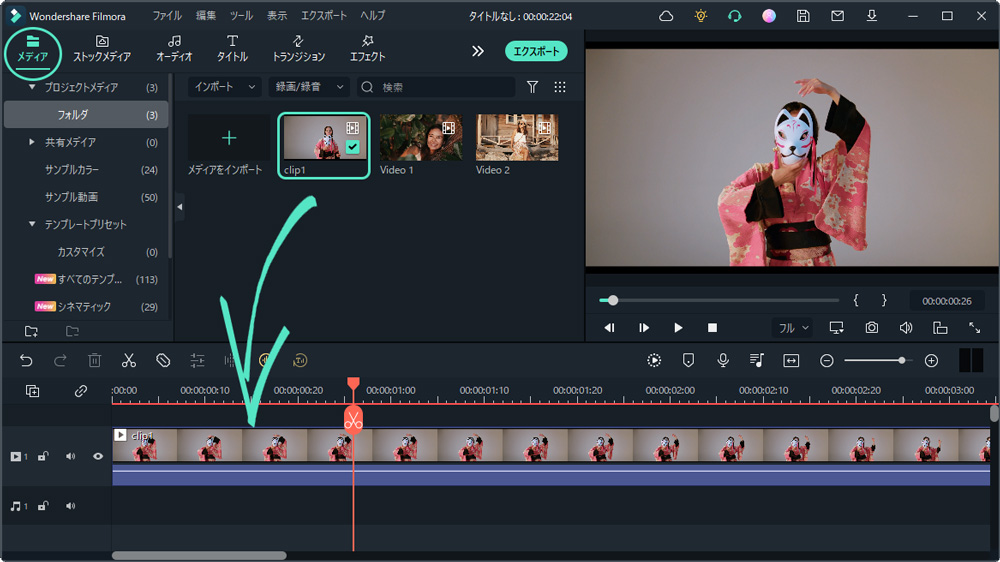Expand the 共有メディア tree

tap(32, 142)
